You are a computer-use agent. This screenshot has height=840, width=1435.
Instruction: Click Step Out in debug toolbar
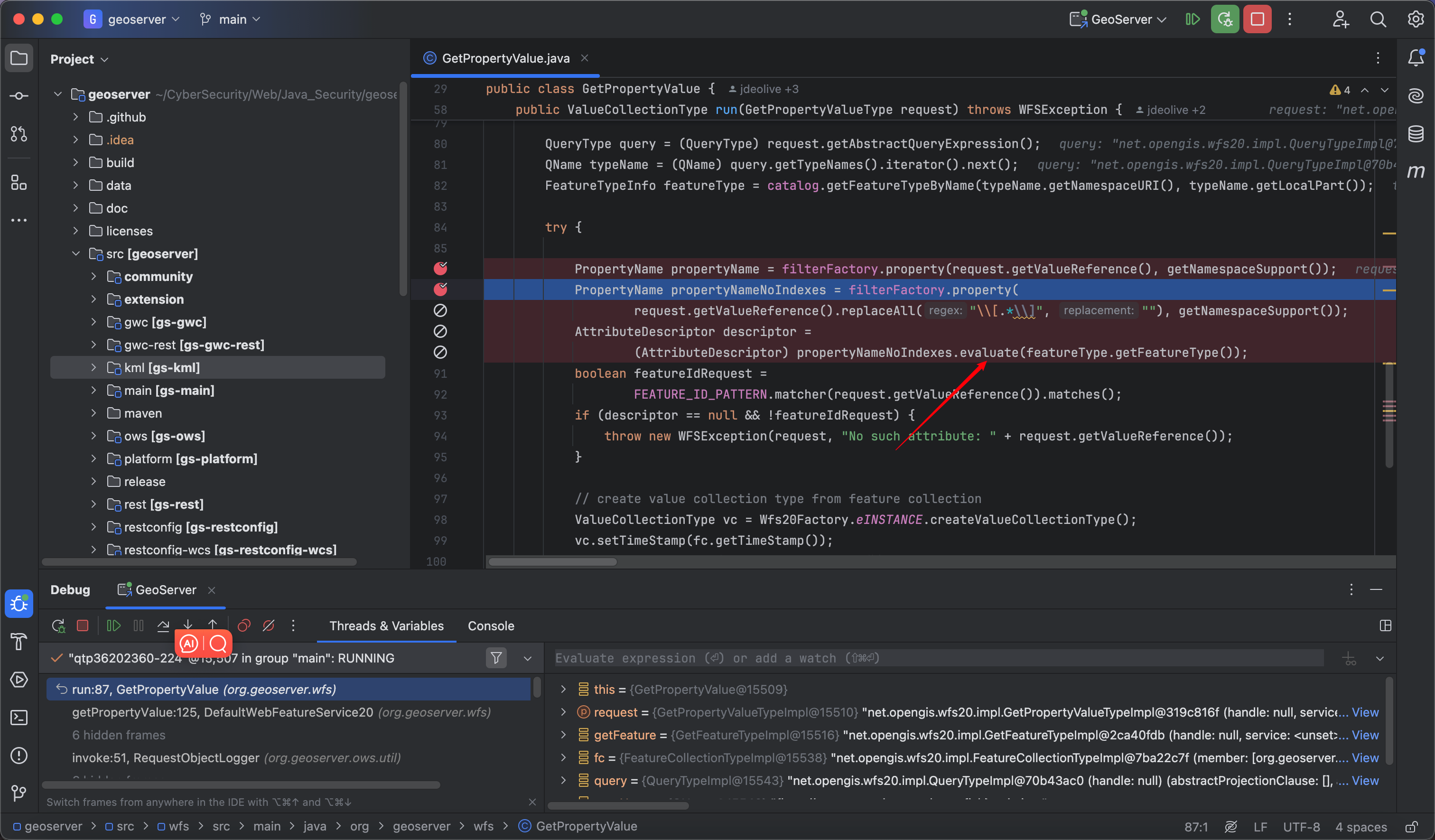pyautogui.click(x=213, y=625)
